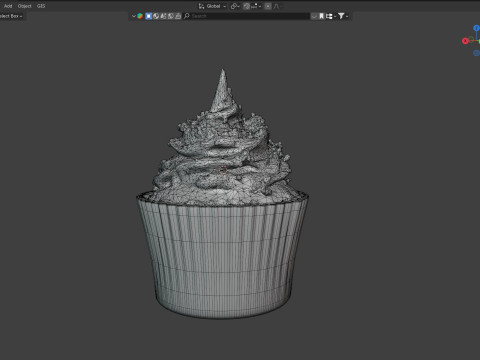Open the snapping options dropdown

[x=256, y=6]
